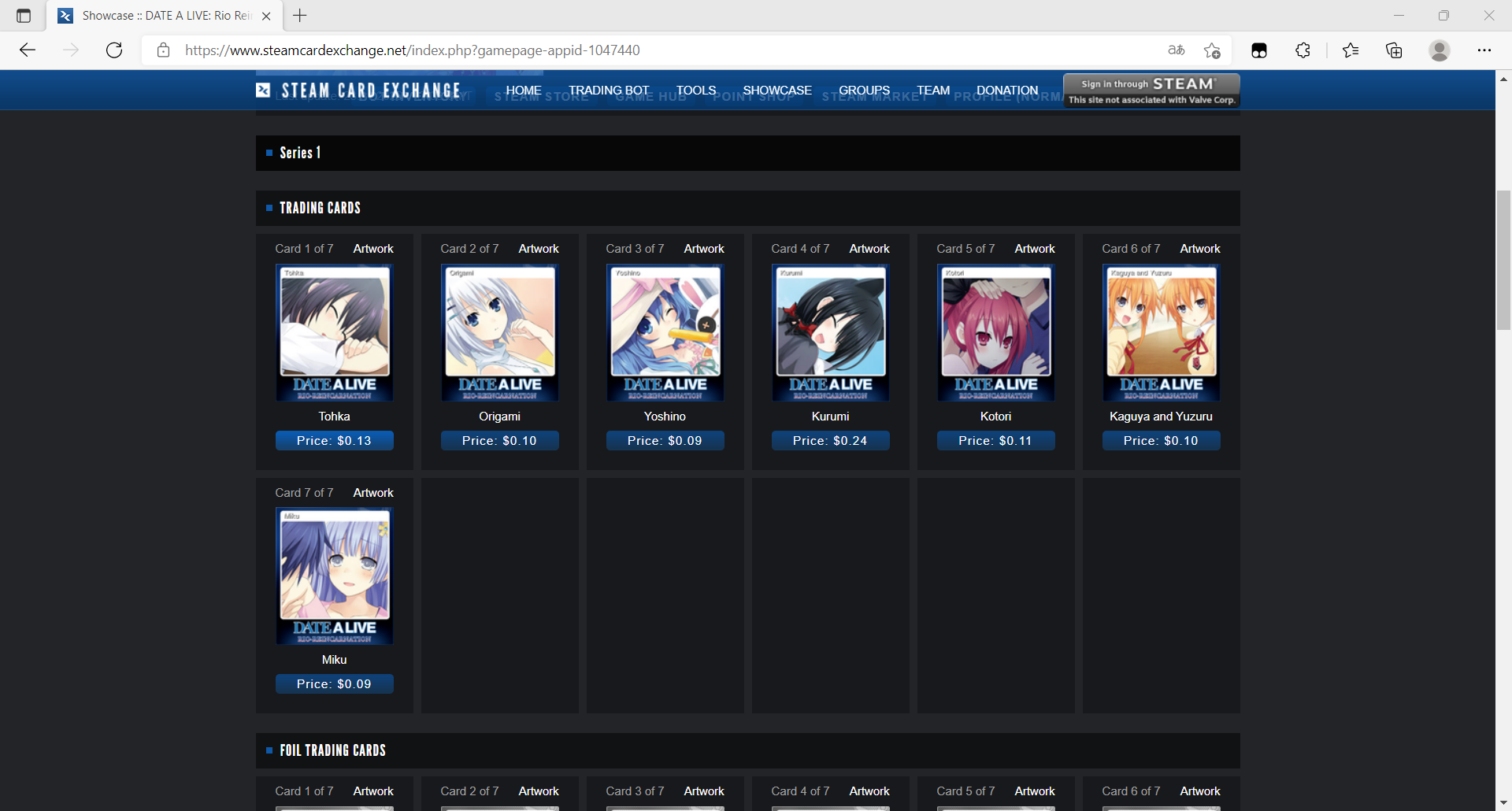Viewport: 1512px width, 811px height.
Task: Open Artwork link for Card 1 of 7 Tohka
Action: click(x=373, y=249)
